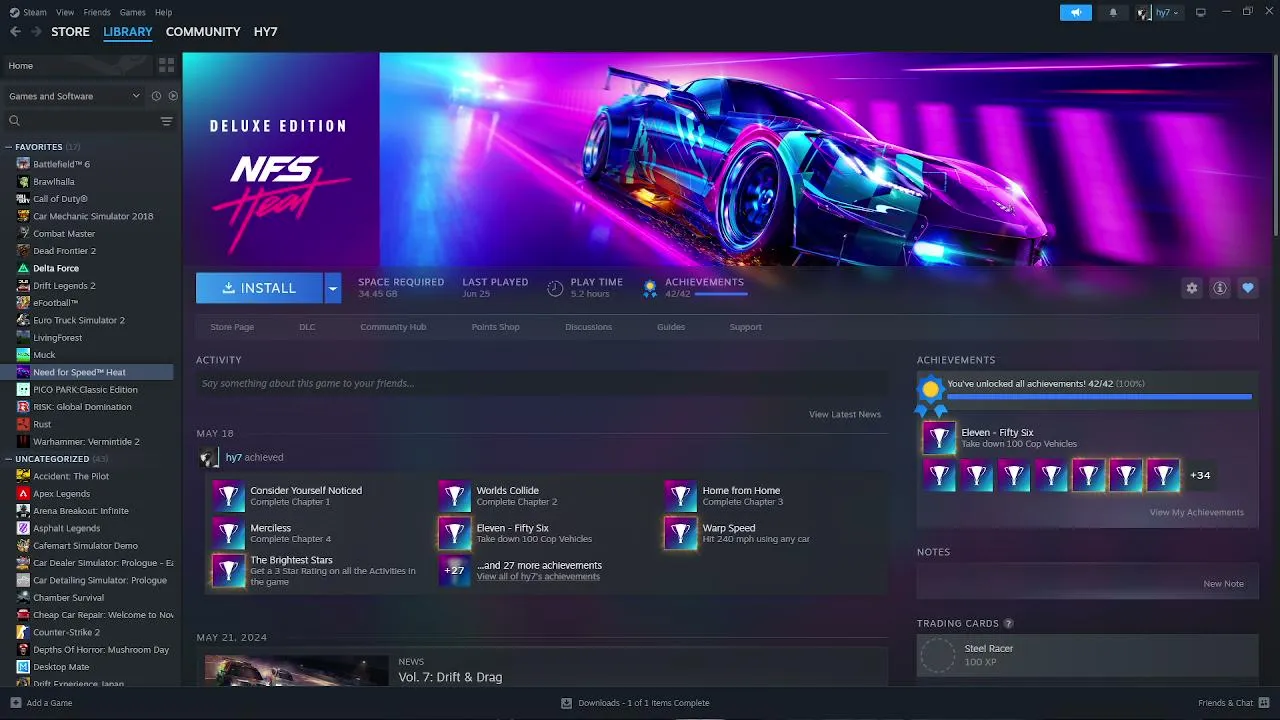Collapse the Favorites category
1280x720 pixels.
click(x=9, y=147)
